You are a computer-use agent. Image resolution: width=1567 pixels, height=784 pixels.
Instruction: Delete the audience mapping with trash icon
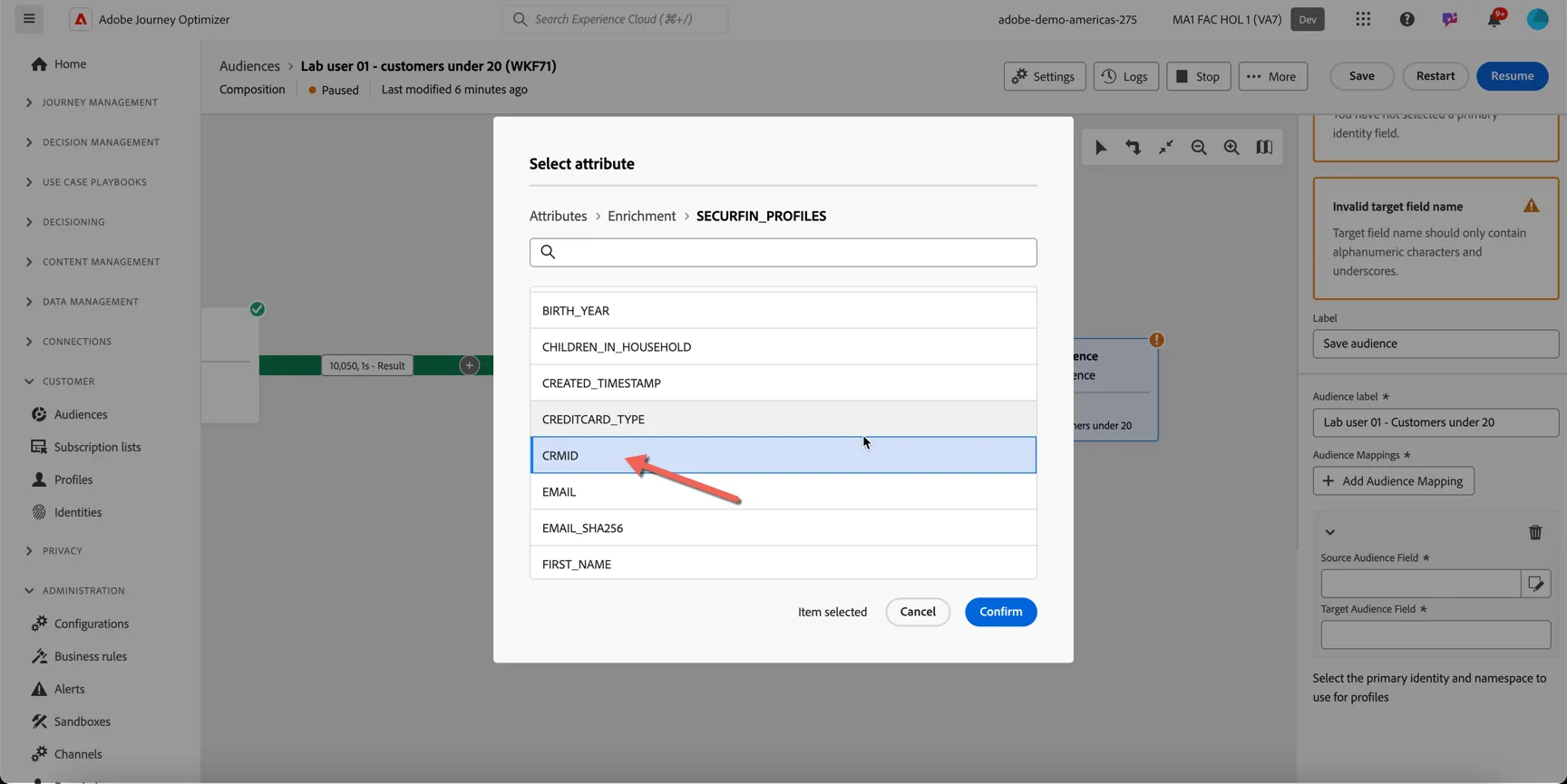click(1535, 533)
